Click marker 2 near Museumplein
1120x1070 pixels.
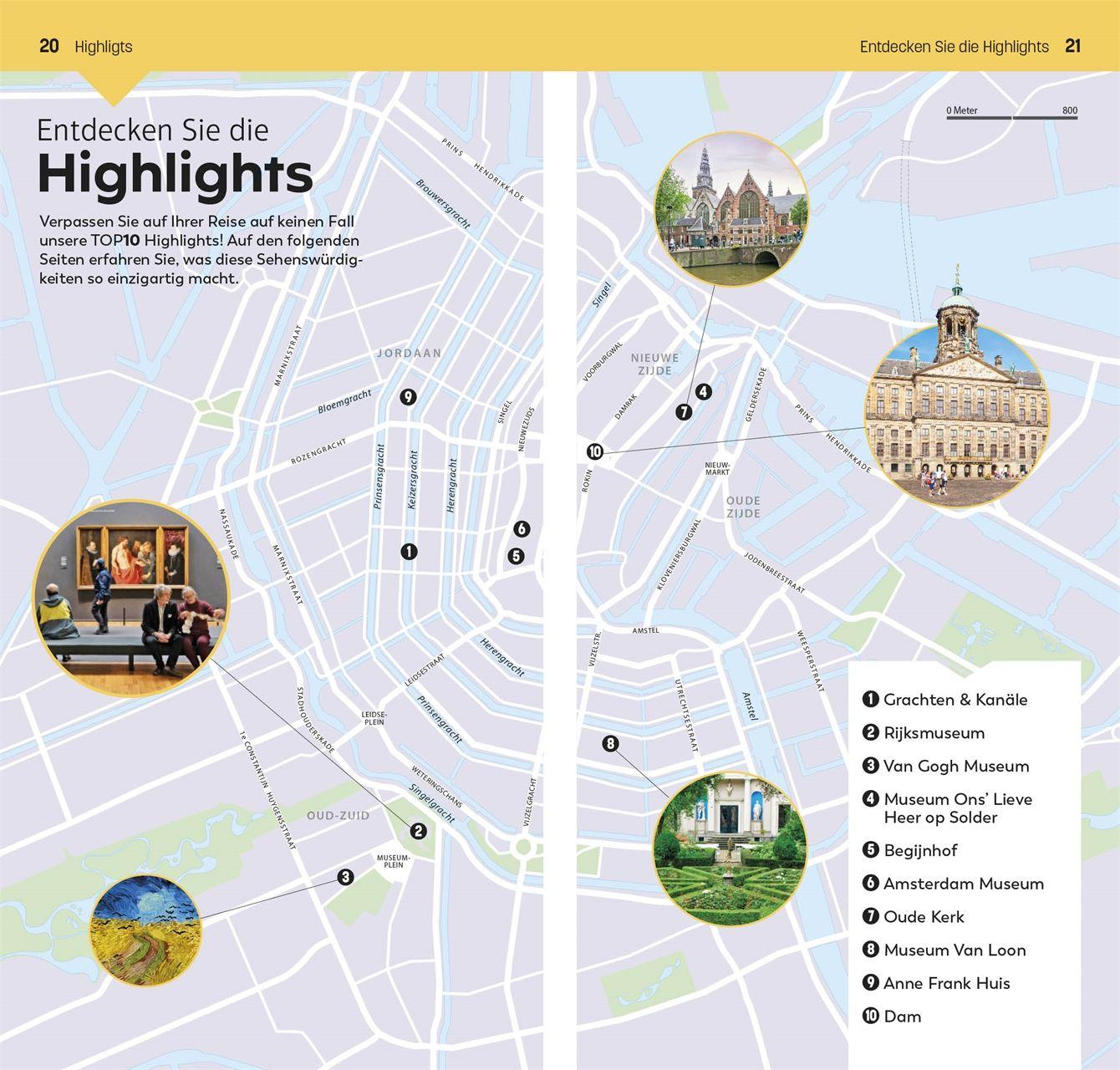[419, 831]
